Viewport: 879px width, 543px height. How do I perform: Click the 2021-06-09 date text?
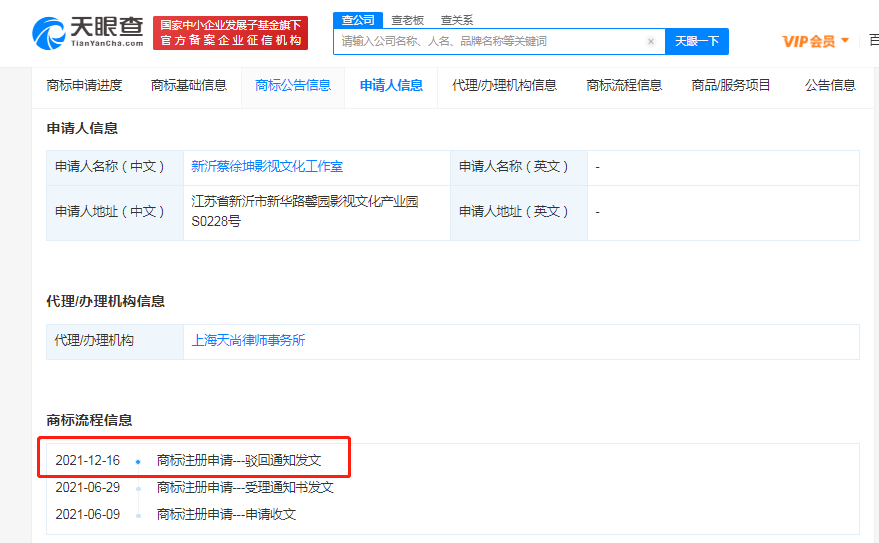tap(87, 514)
